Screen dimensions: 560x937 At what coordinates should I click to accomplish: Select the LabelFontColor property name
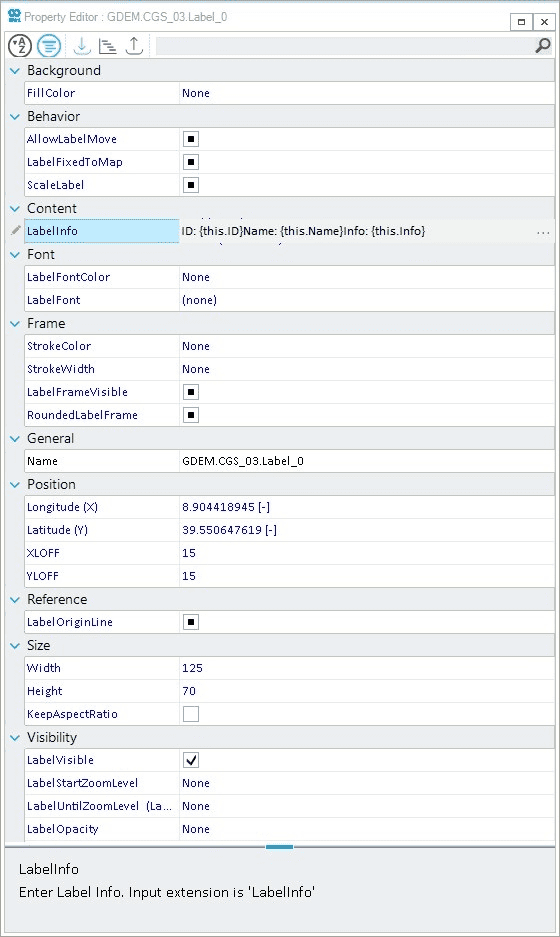click(x=68, y=277)
